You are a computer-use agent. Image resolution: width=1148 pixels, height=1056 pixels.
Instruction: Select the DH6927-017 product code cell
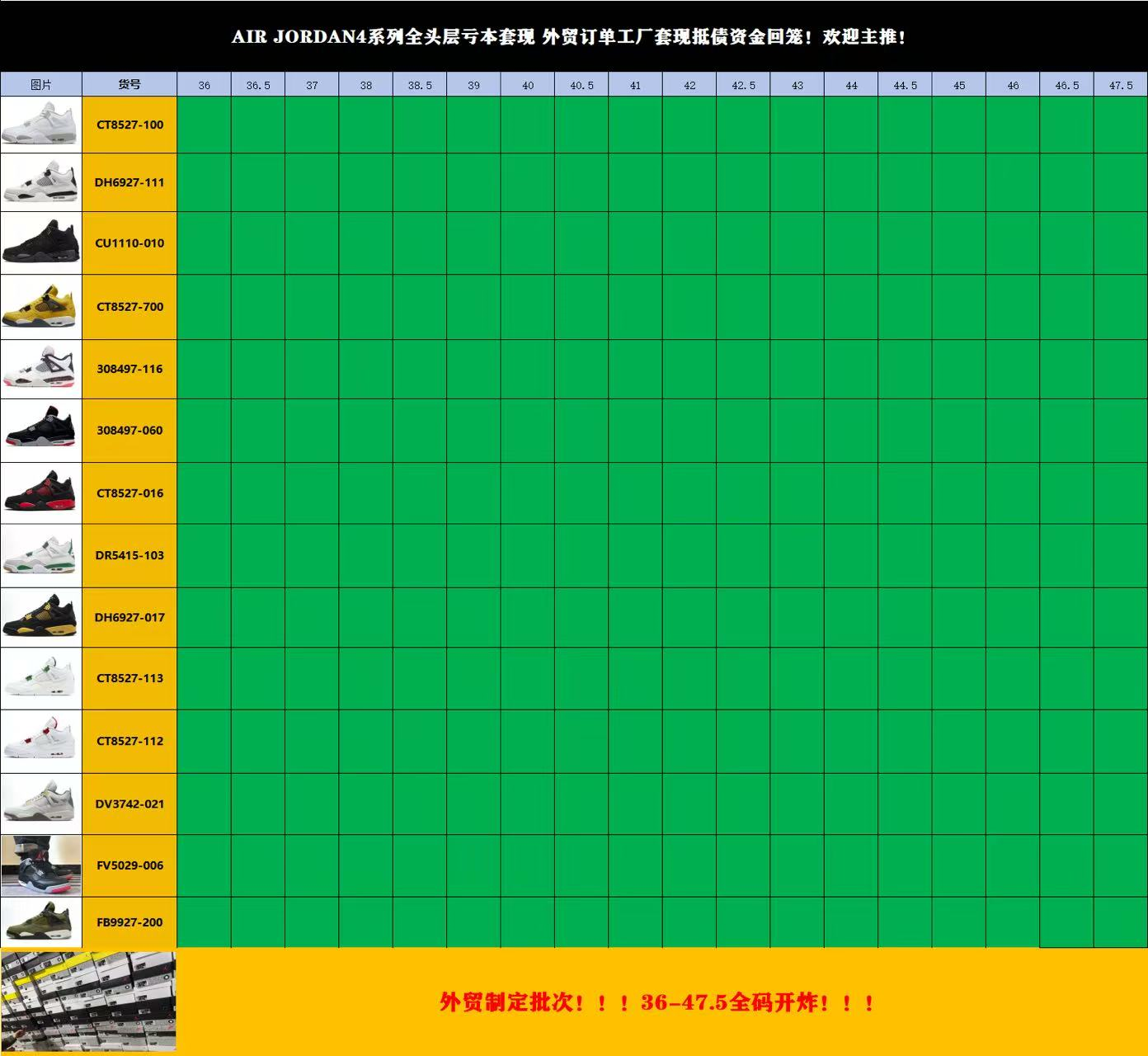(x=129, y=617)
